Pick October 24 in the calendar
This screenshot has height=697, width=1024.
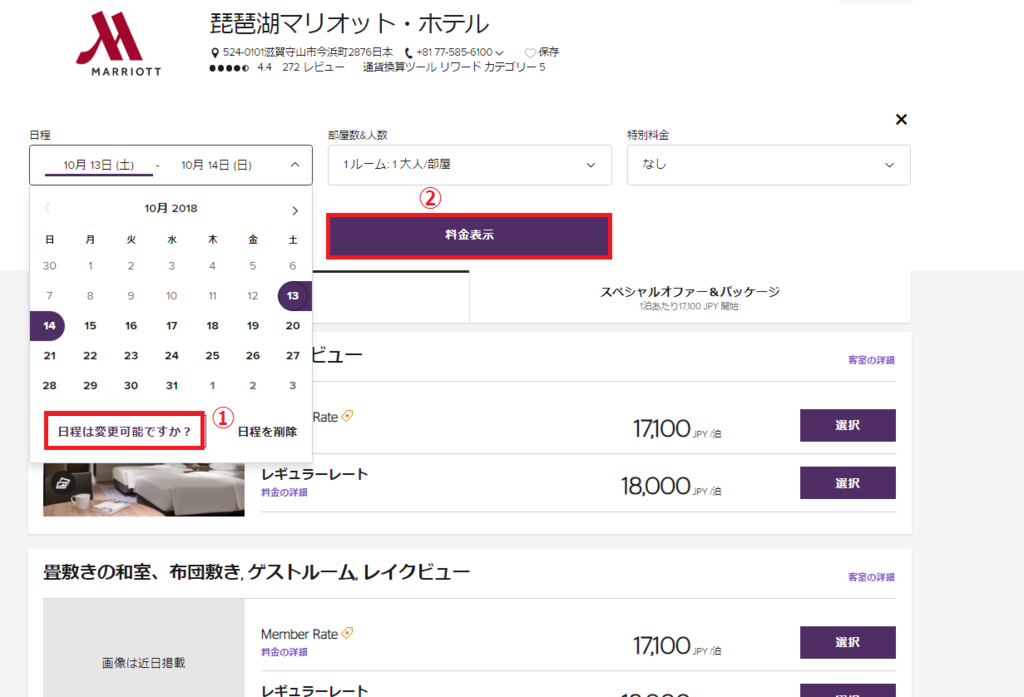point(172,355)
